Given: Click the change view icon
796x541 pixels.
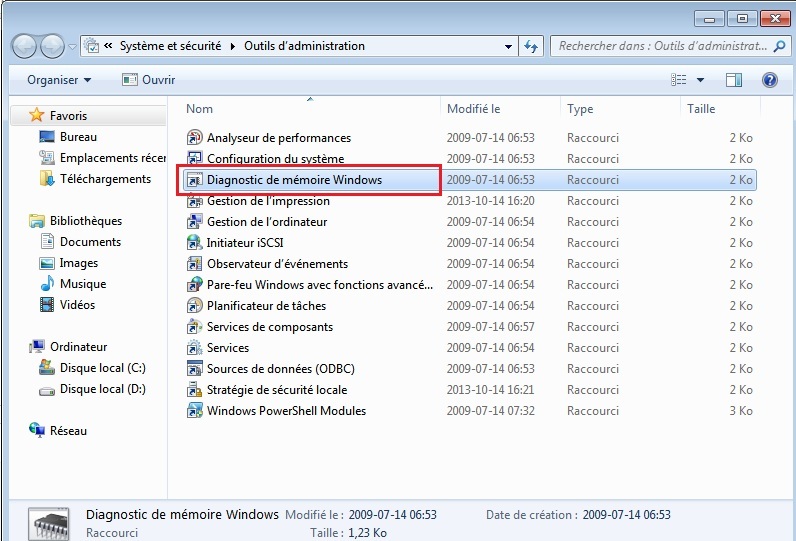Looking at the screenshot, I should point(679,80).
